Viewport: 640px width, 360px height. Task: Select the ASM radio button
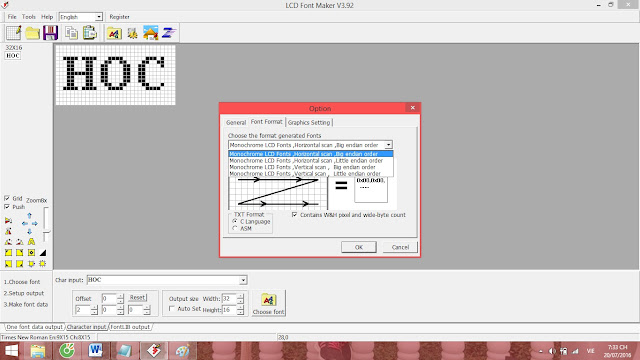235,228
